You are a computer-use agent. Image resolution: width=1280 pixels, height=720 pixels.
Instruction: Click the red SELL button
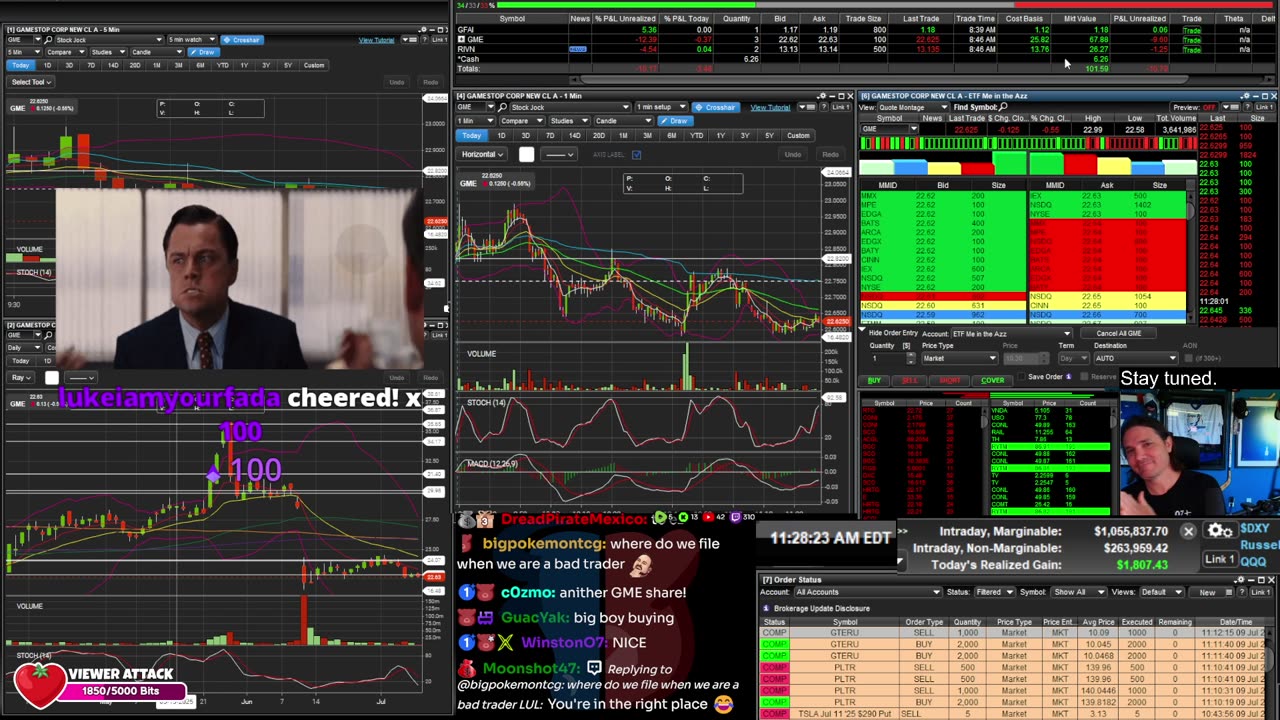[910, 380]
